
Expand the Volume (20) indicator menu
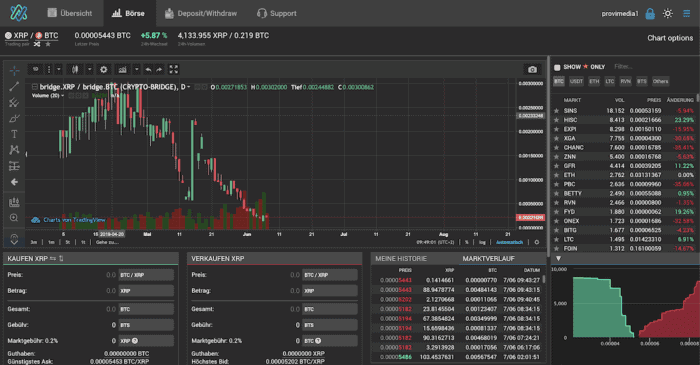click(62, 95)
